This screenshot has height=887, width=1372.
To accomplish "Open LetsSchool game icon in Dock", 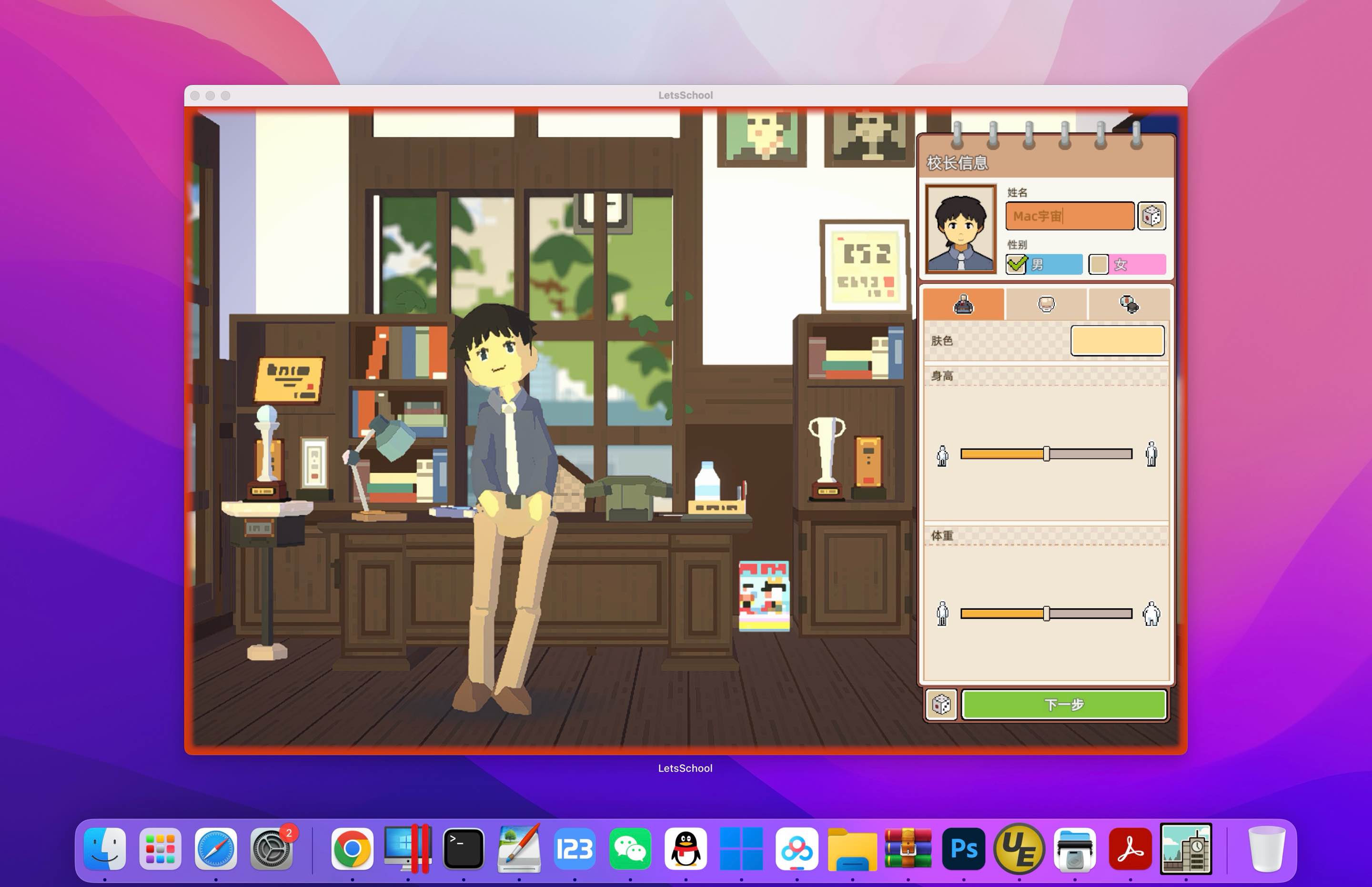I will (x=1186, y=848).
